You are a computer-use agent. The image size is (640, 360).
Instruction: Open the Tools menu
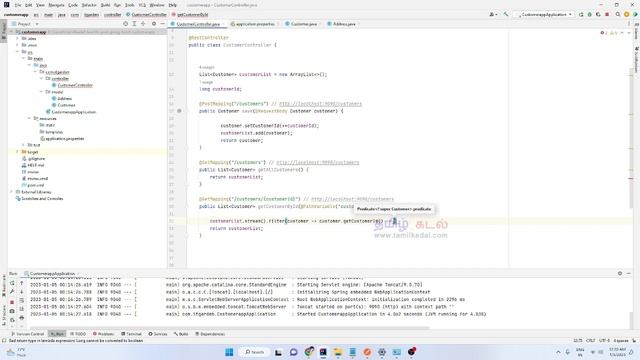[x=129, y=5]
